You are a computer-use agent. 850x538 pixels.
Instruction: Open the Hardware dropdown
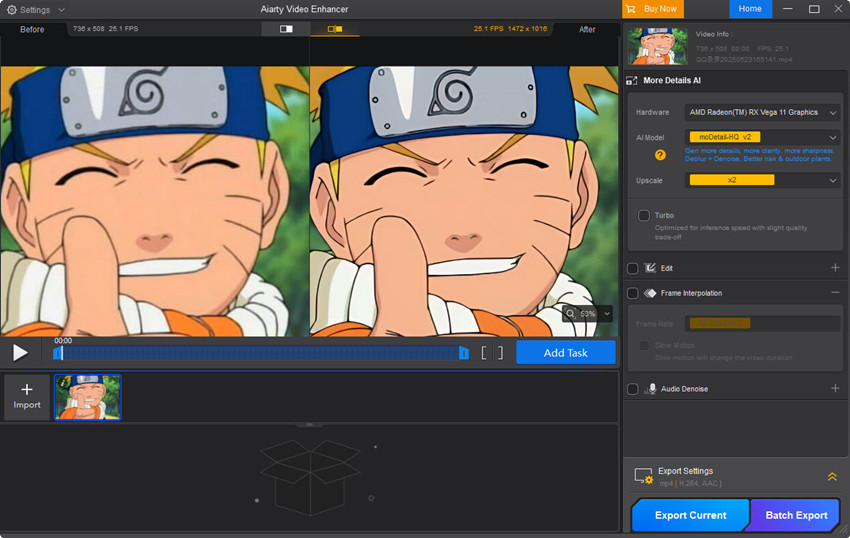click(x=762, y=112)
